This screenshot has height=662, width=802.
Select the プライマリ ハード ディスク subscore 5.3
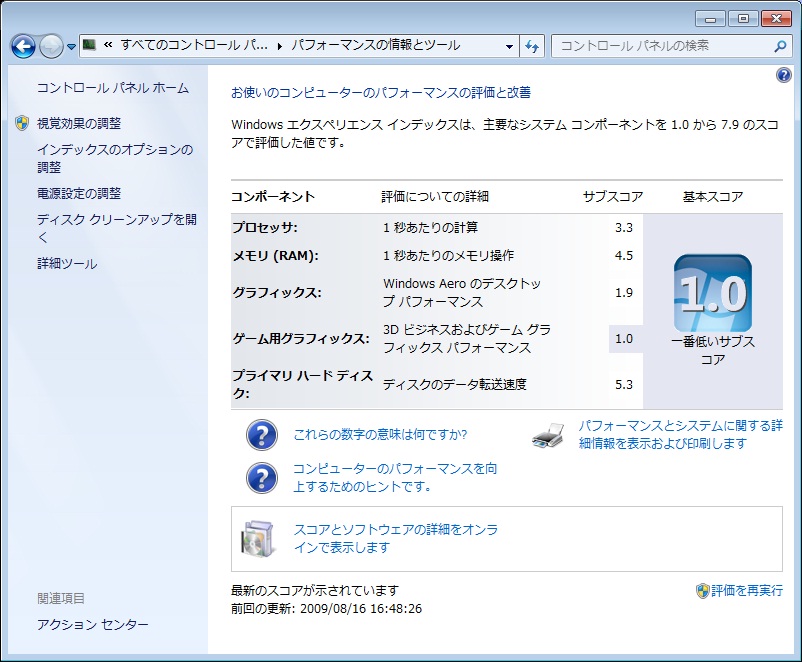tap(623, 385)
